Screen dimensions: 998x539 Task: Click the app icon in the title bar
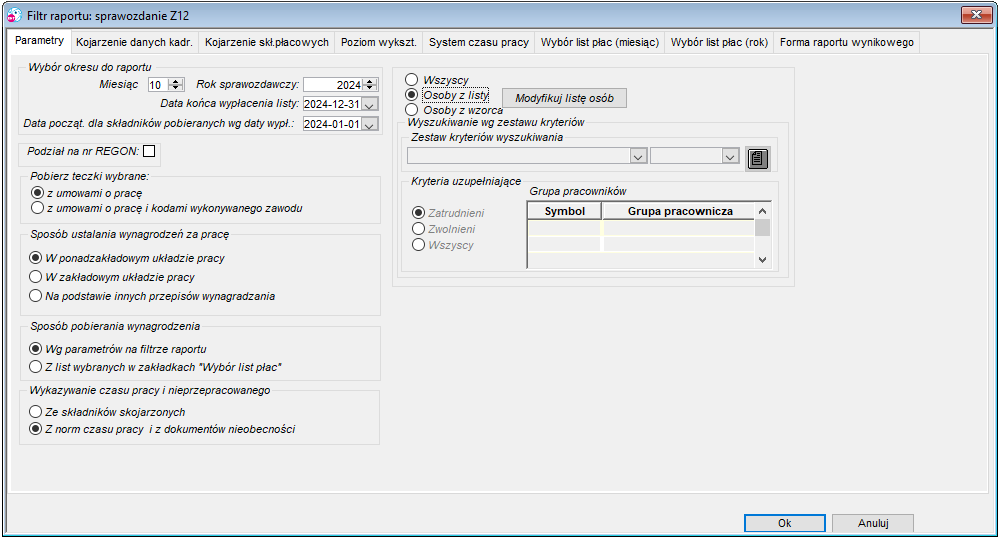click(x=14, y=15)
